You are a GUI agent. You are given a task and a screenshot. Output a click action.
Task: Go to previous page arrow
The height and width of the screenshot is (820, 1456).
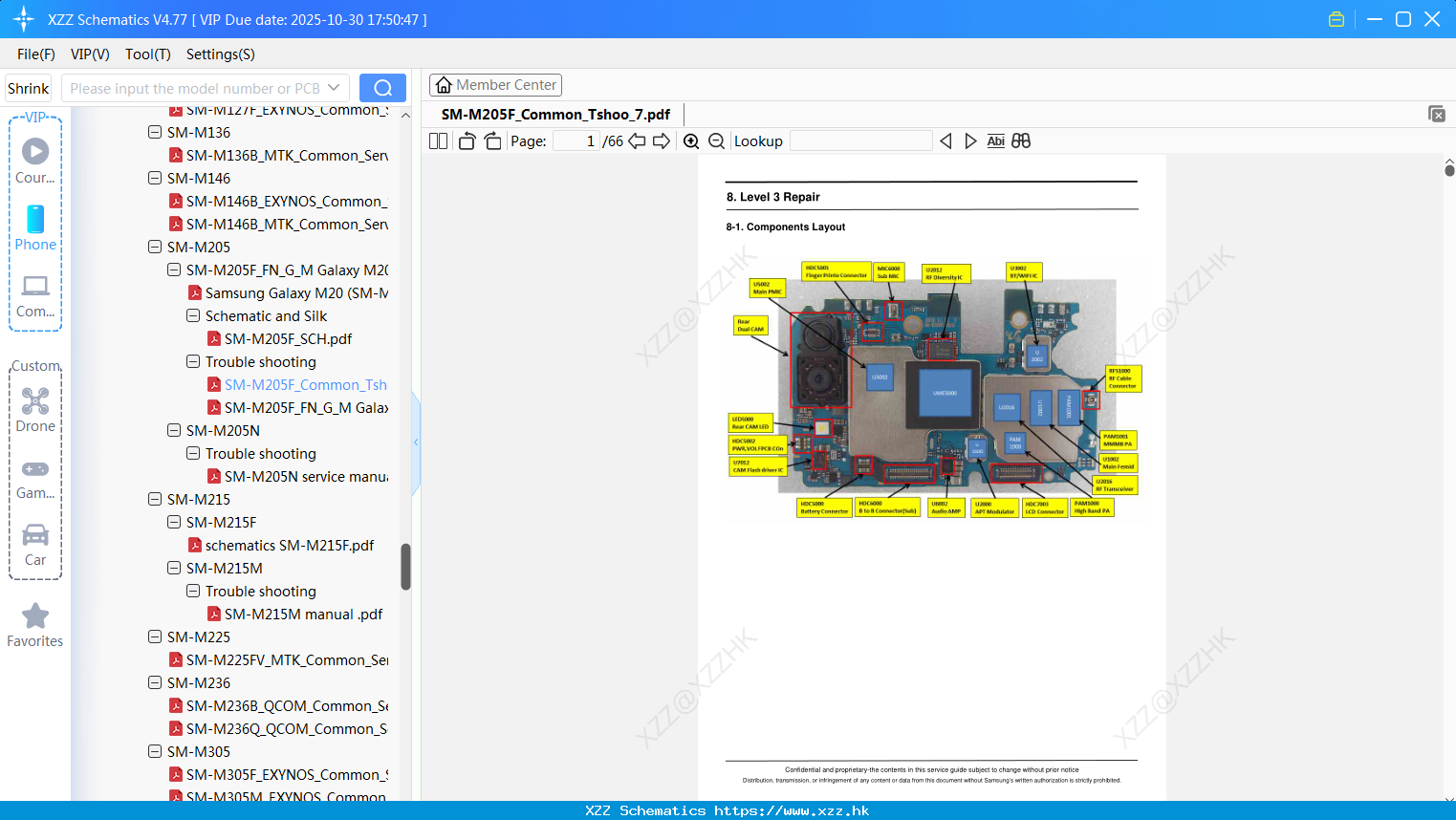[637, 141]
